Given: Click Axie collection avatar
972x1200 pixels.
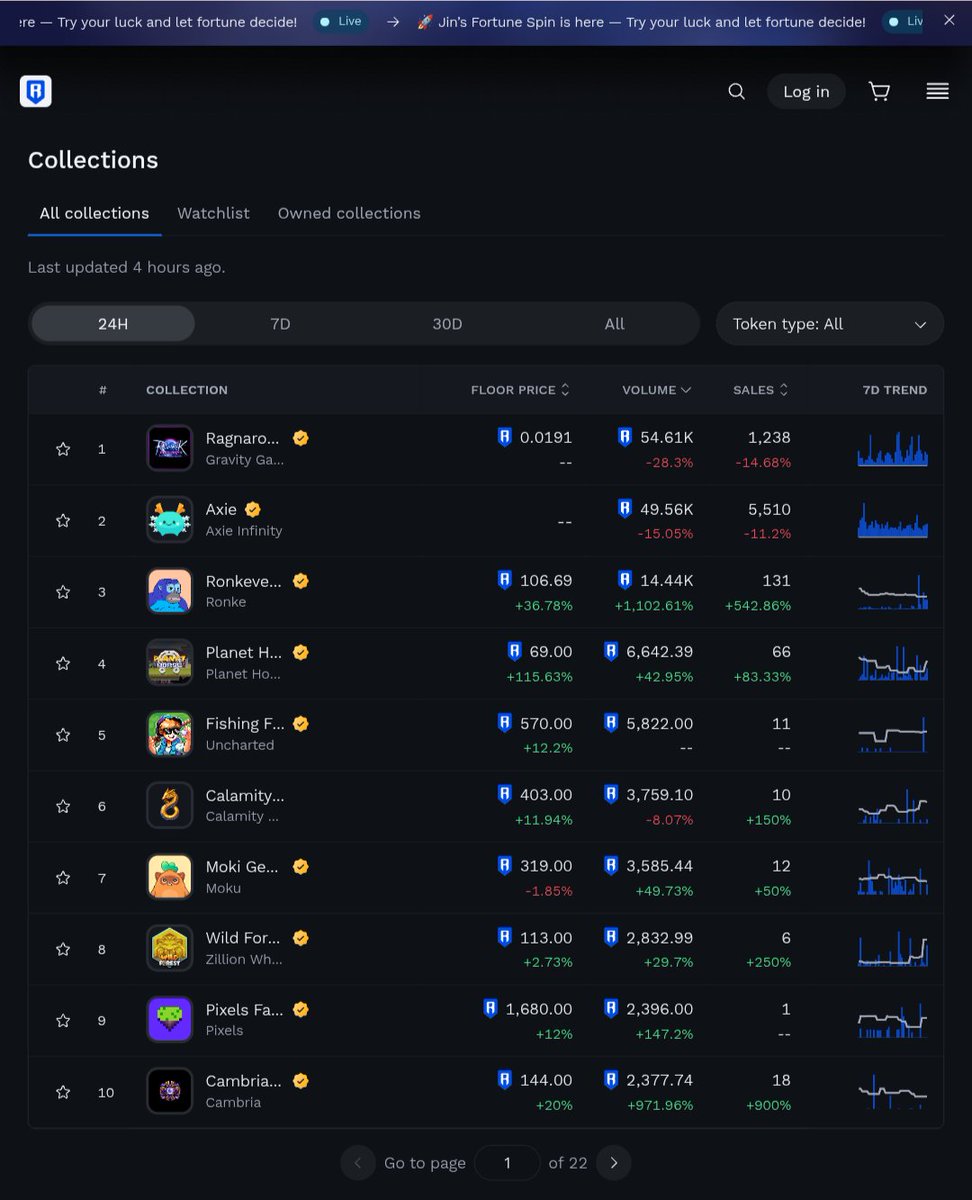Looking at the screenshot, I should (170, 520).
